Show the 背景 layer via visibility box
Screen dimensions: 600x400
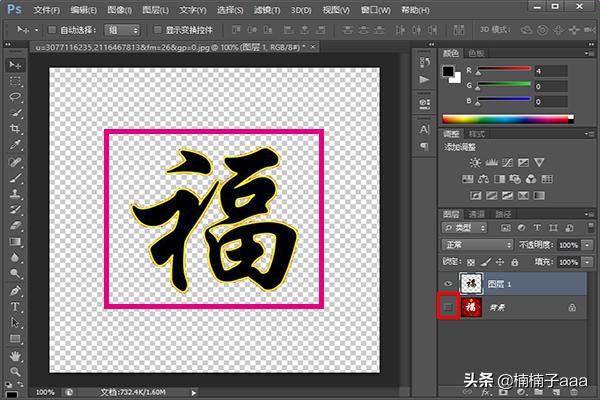447,308
